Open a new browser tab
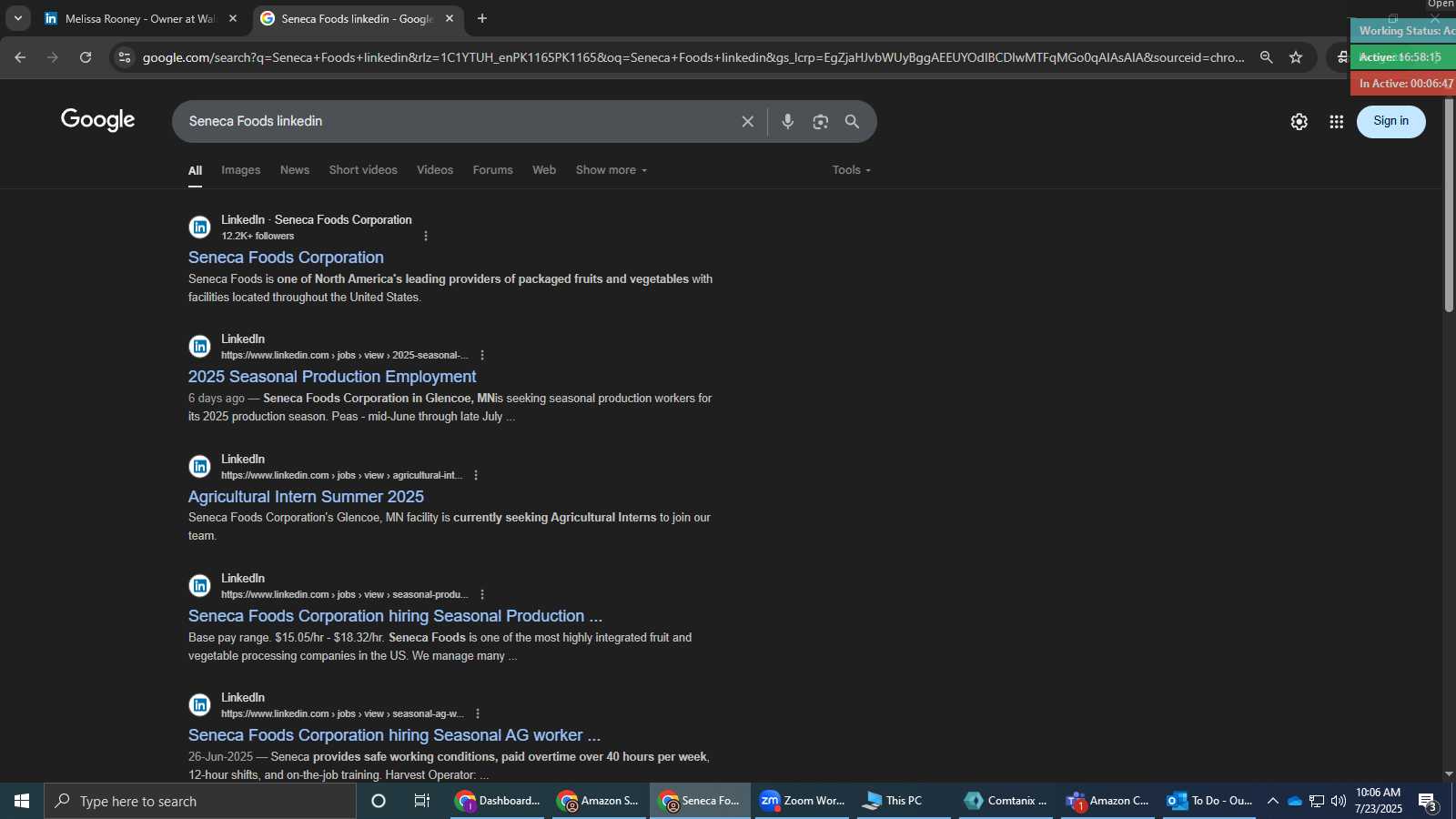 point(482,18)
